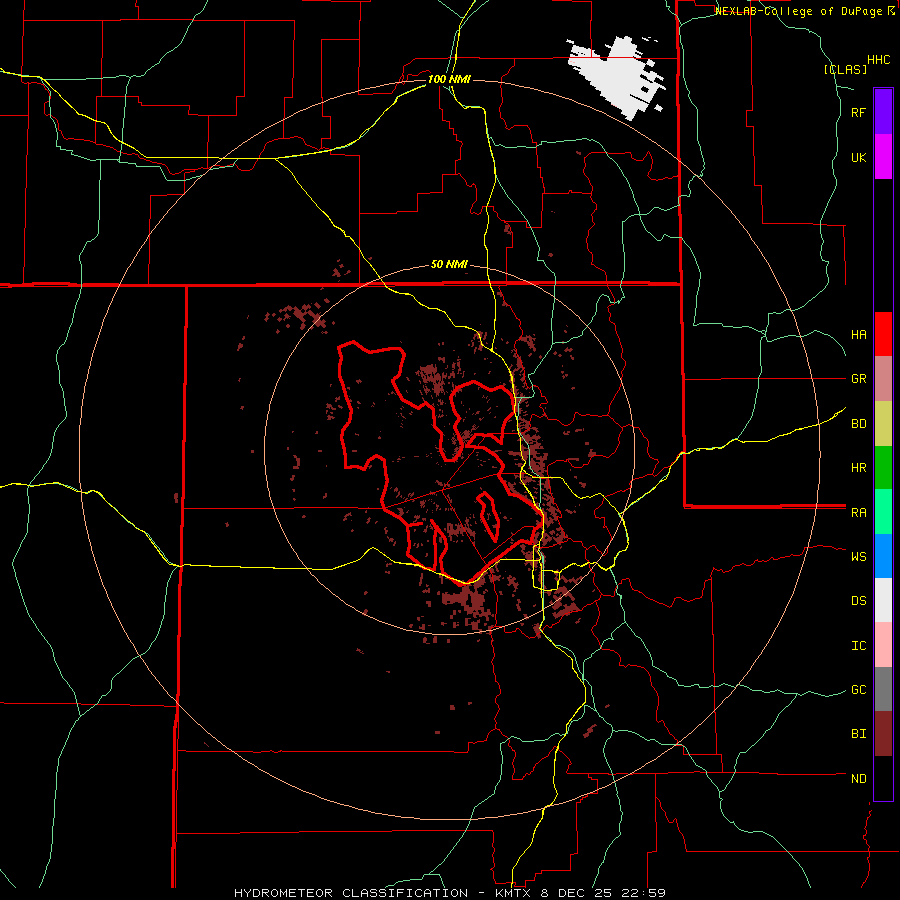
Task: Select the IC pink legend swatch
Action: click(x=883, y=645)
